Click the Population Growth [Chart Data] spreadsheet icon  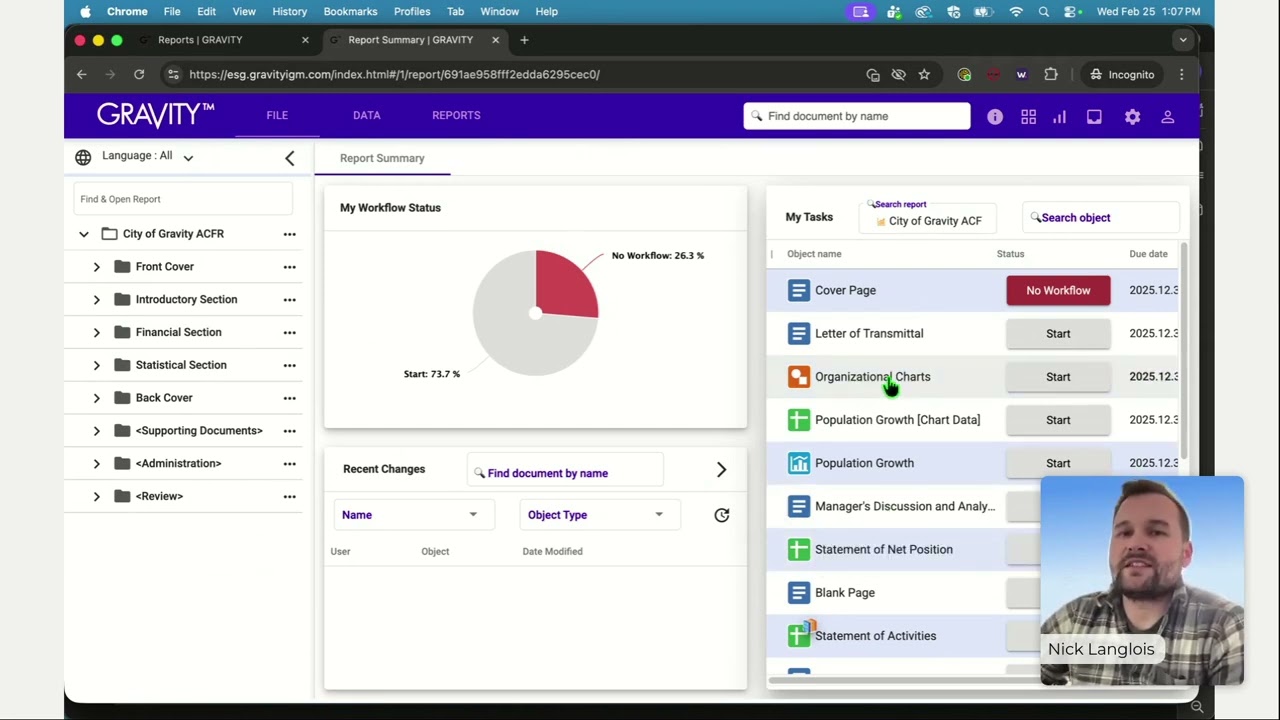(x=798, y=420)
